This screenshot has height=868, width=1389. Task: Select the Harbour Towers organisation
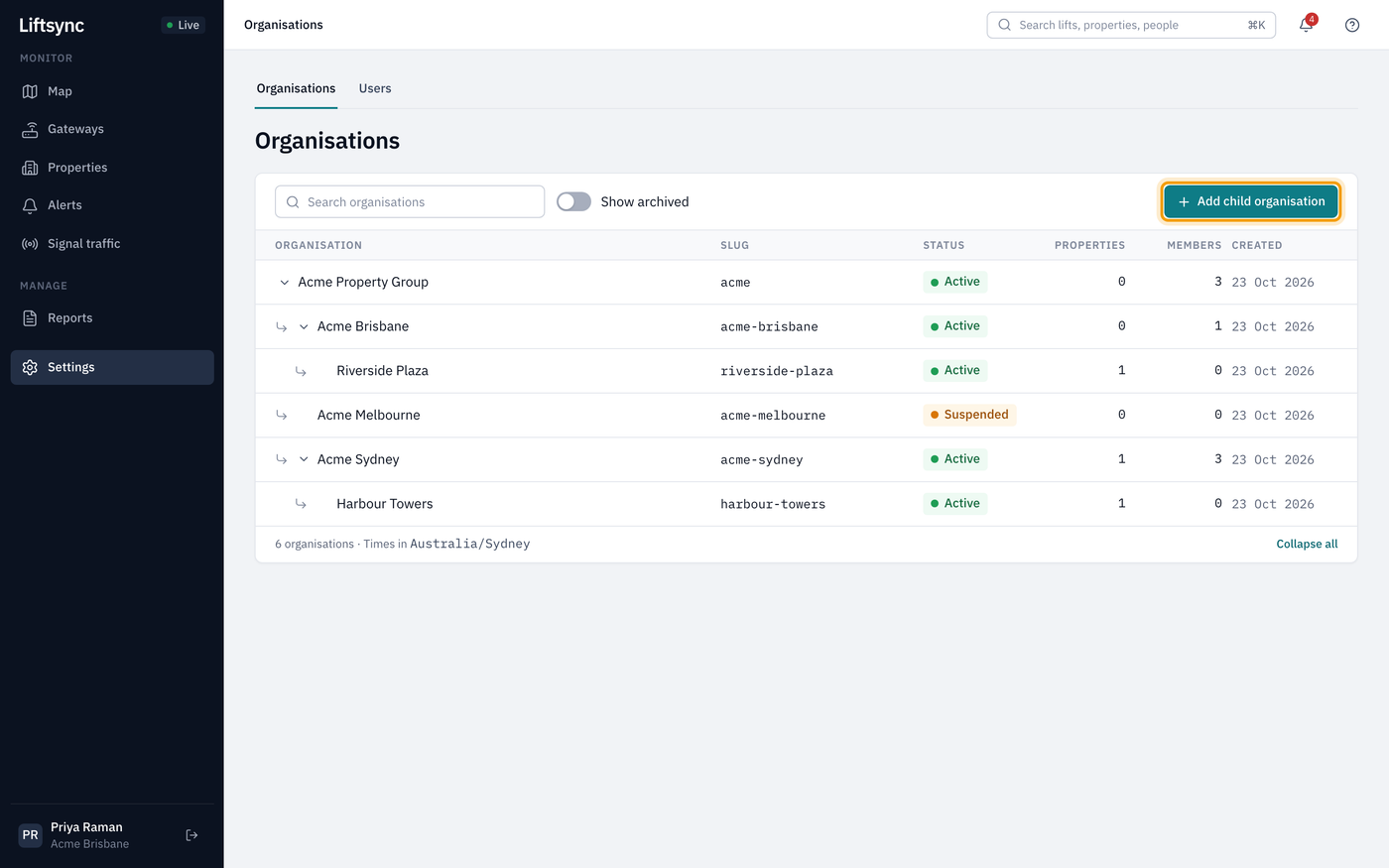click(x=385, y=504)
